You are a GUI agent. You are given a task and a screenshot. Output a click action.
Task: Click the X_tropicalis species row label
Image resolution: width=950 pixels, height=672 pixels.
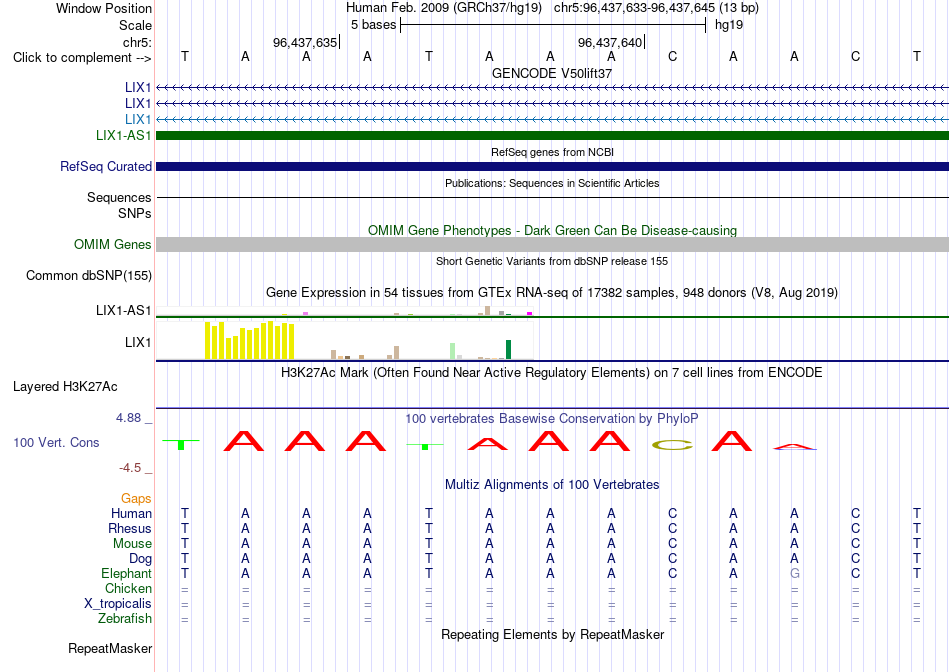[x=118, y=604]
